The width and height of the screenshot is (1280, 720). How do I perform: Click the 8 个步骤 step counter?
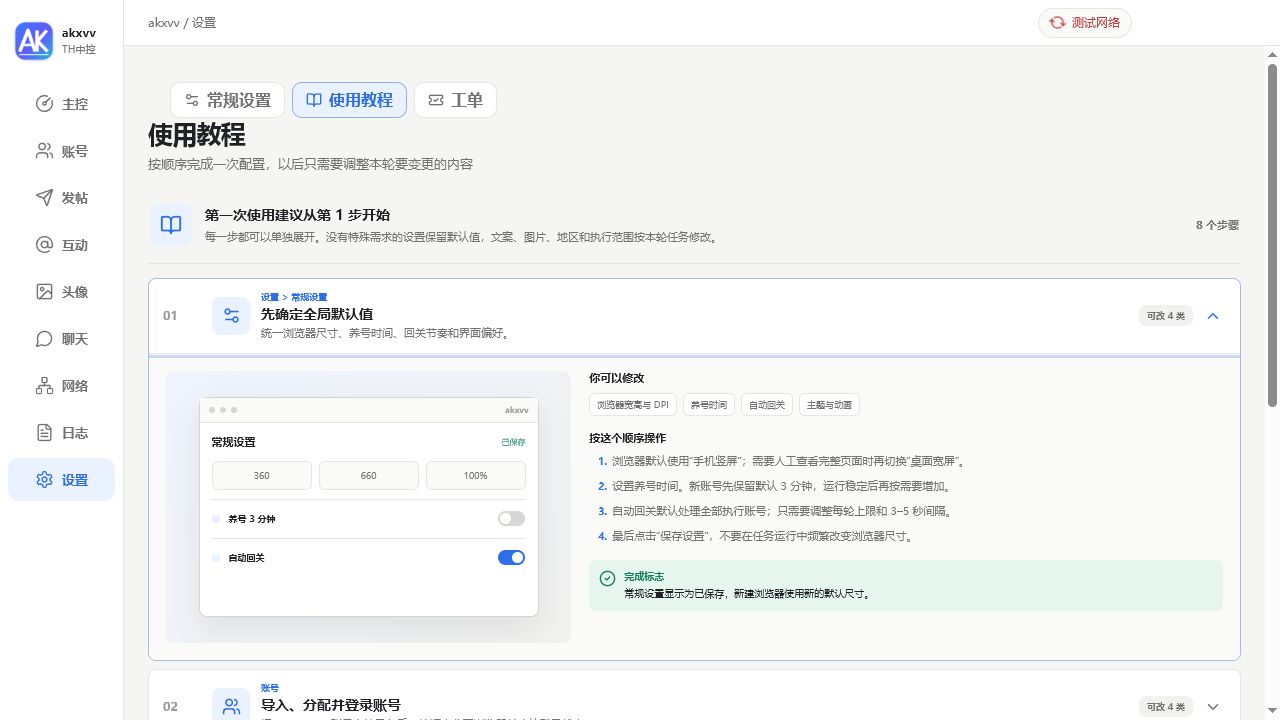[1217, 225]
